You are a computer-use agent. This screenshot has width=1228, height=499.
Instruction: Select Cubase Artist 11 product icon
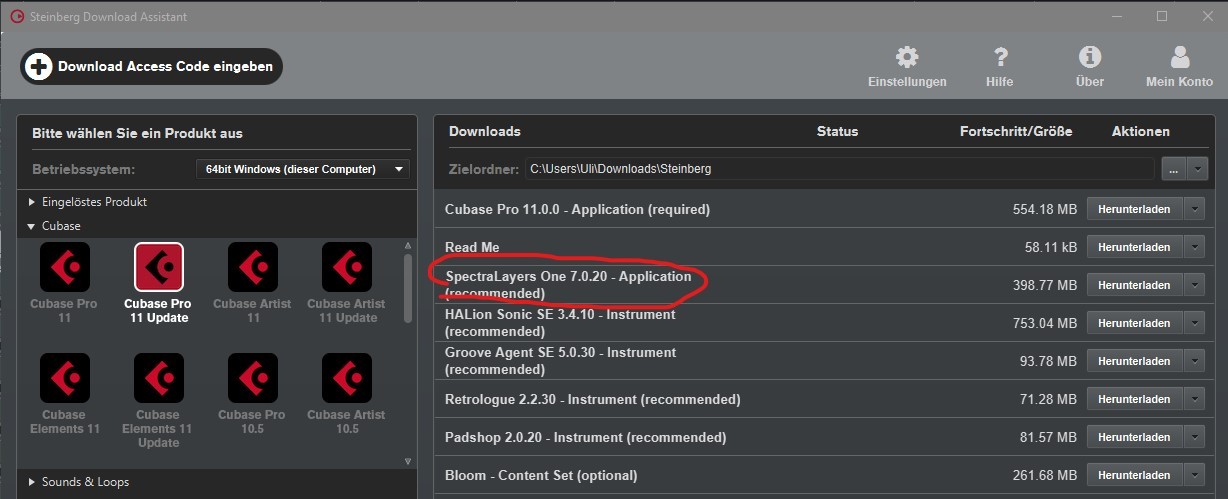tap(252, 267)
